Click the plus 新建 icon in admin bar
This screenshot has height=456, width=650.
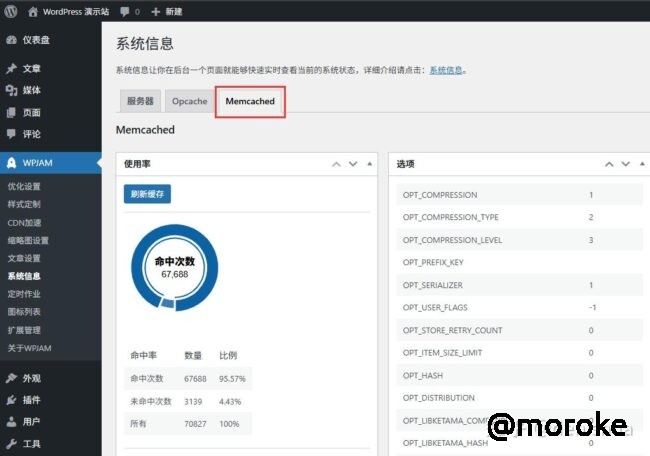(155, 12)
